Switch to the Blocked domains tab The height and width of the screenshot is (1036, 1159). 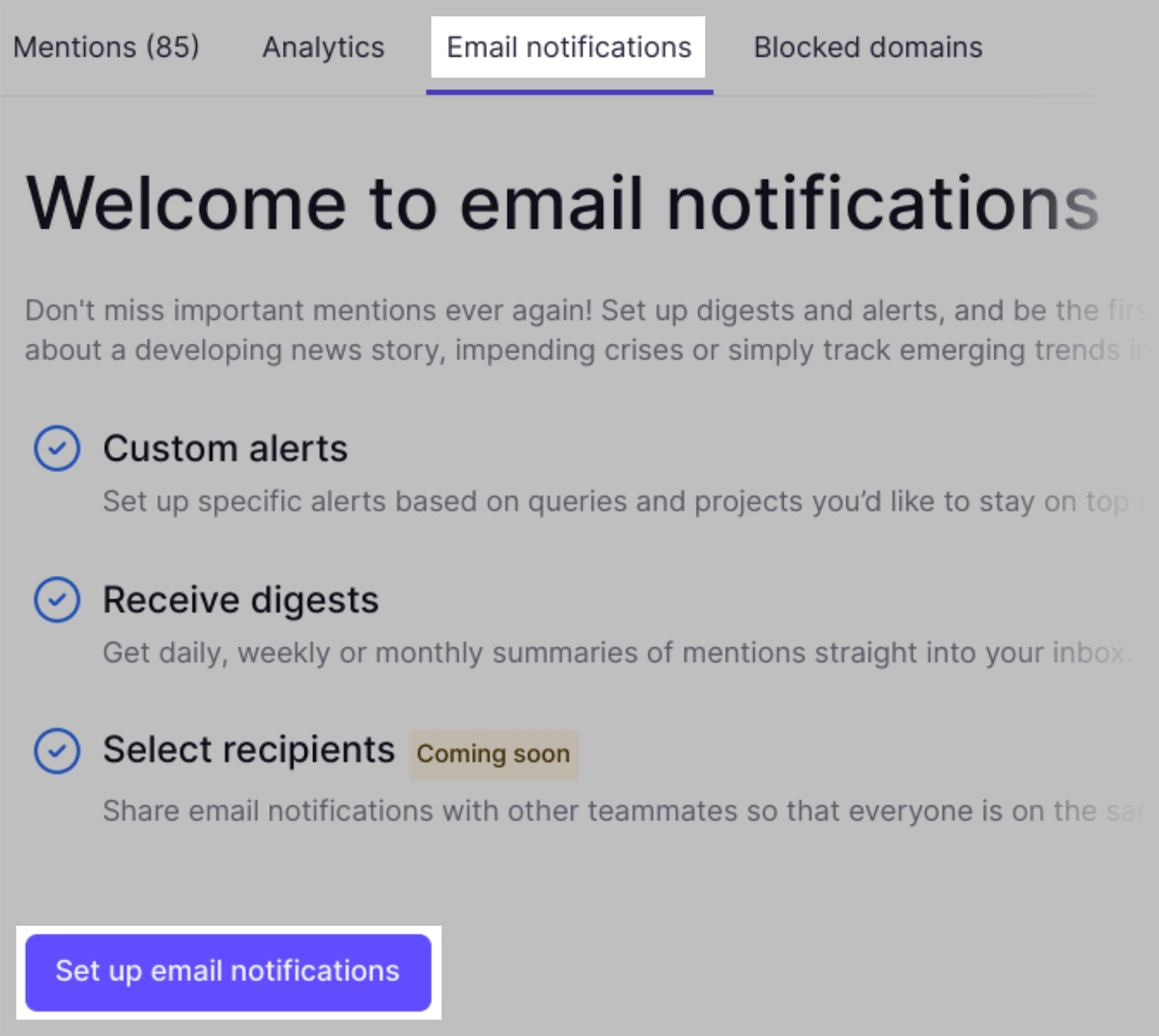coord(868,47)
